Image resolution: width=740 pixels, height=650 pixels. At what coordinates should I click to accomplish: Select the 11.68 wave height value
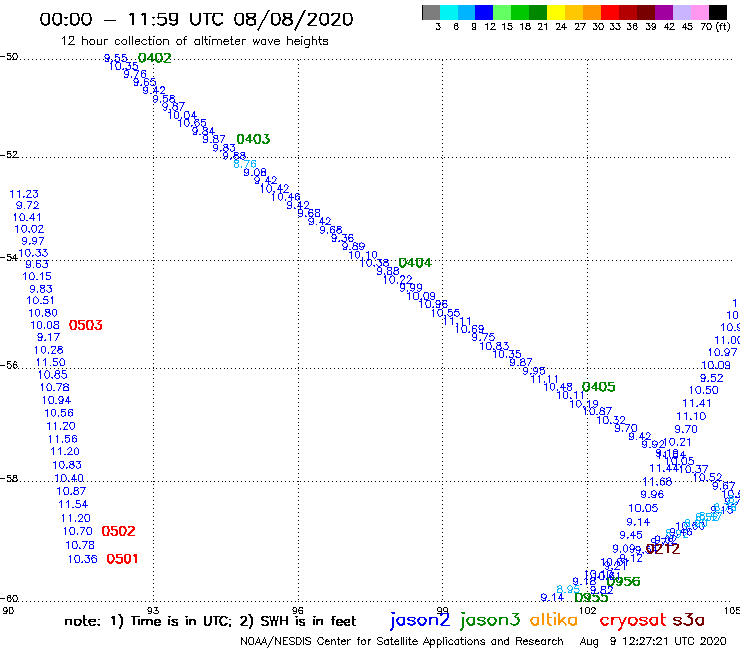coord(657,481)
